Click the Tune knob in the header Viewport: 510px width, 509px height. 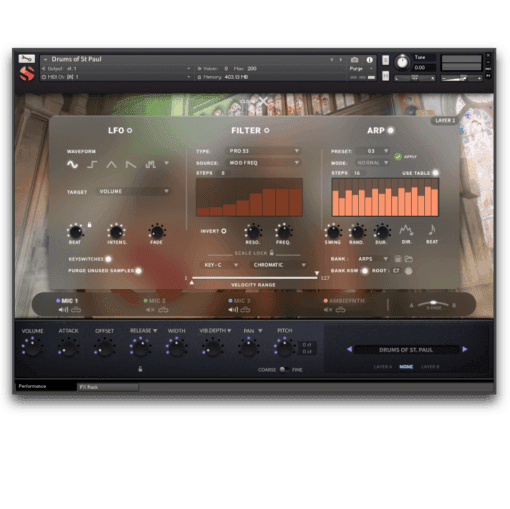click(x=402, y=62)
